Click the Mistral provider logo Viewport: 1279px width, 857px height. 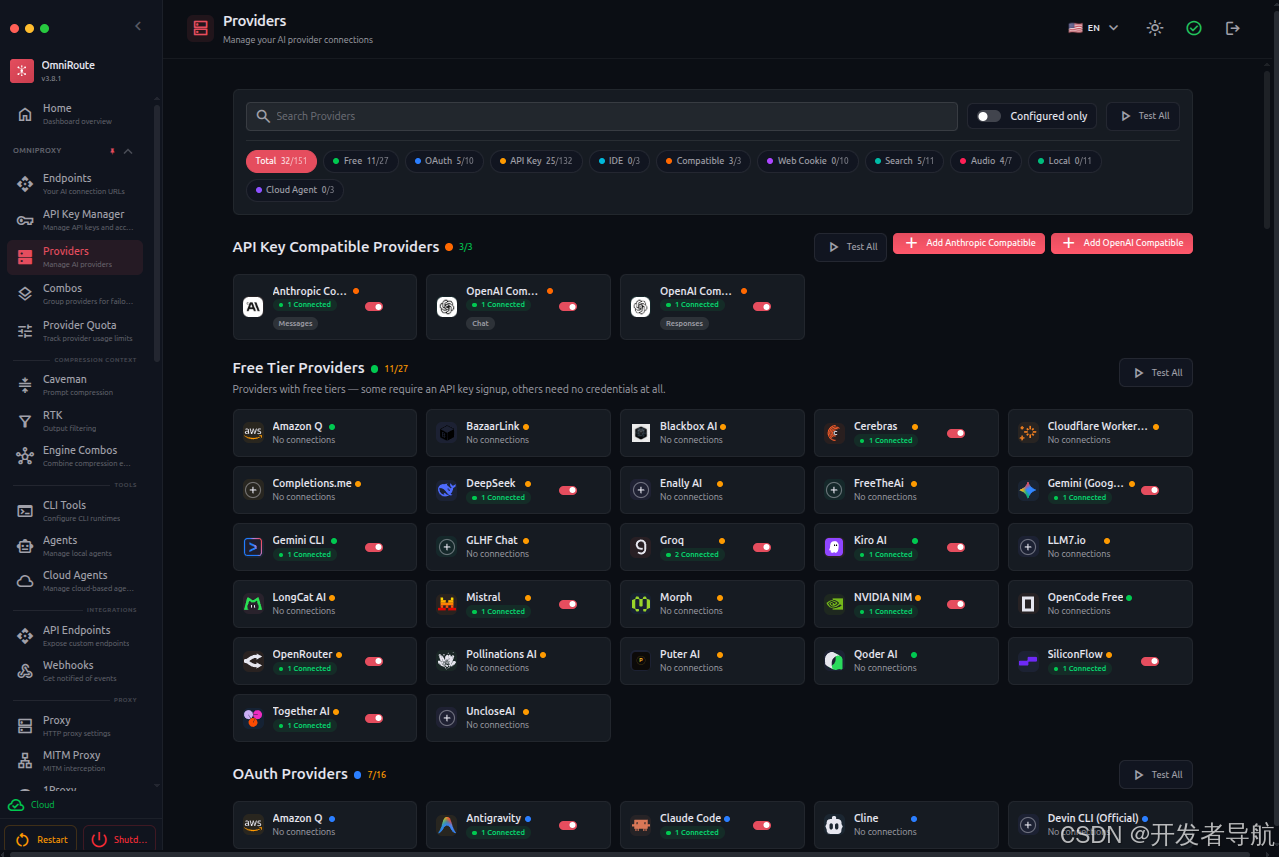[x=447, y=604]
